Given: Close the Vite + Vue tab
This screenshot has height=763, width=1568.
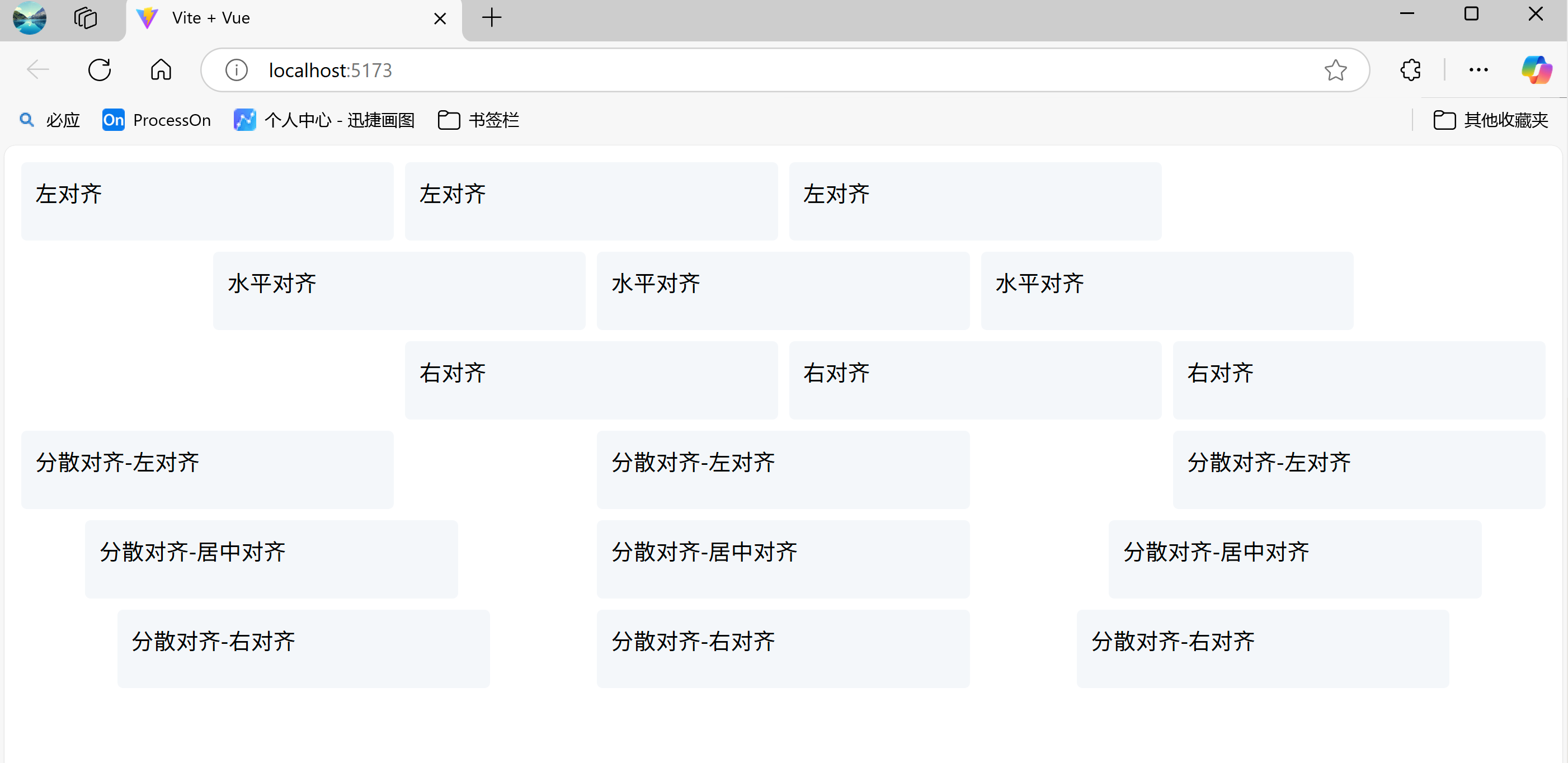Looking at the screenshot, I should pos(440,19).
